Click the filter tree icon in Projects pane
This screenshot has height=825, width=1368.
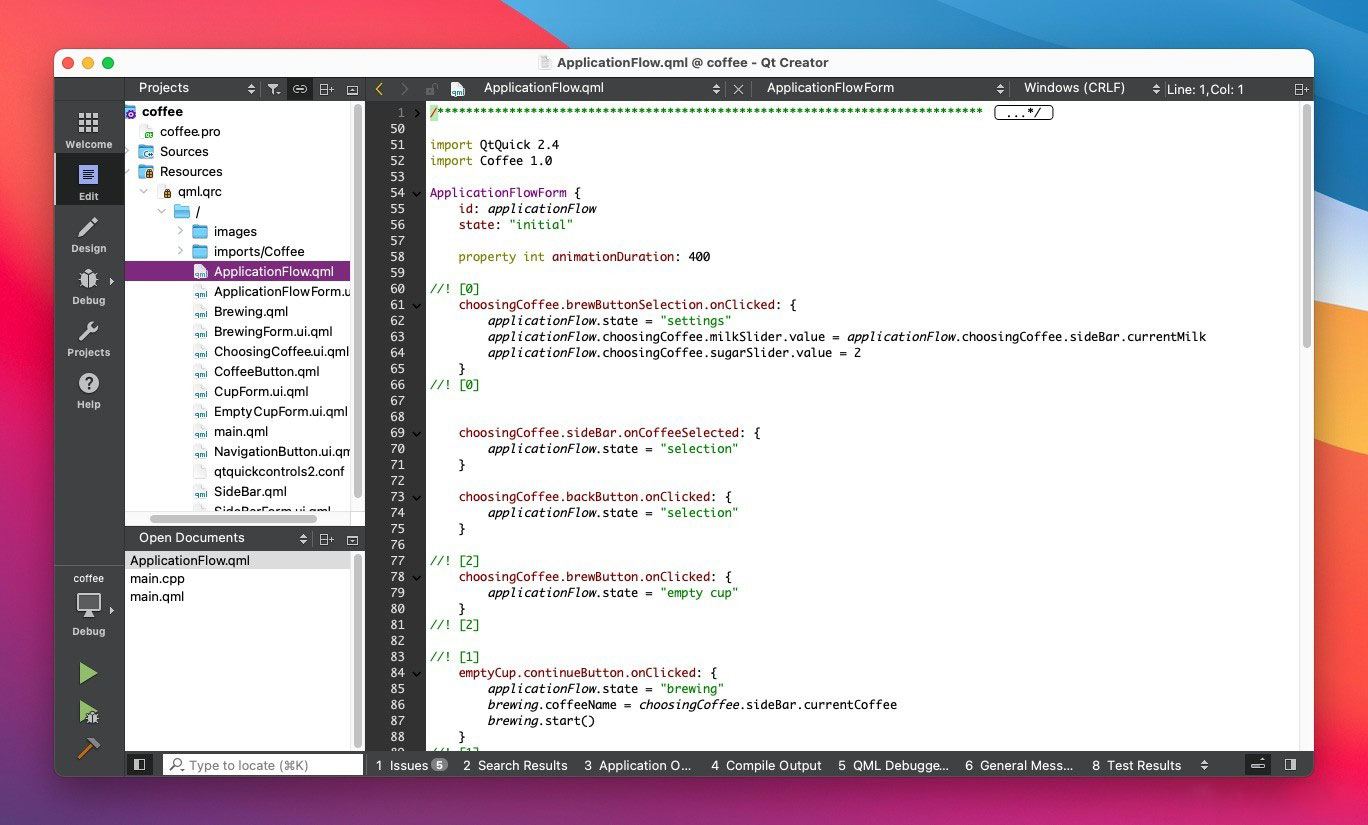click(x=274, y=89)
